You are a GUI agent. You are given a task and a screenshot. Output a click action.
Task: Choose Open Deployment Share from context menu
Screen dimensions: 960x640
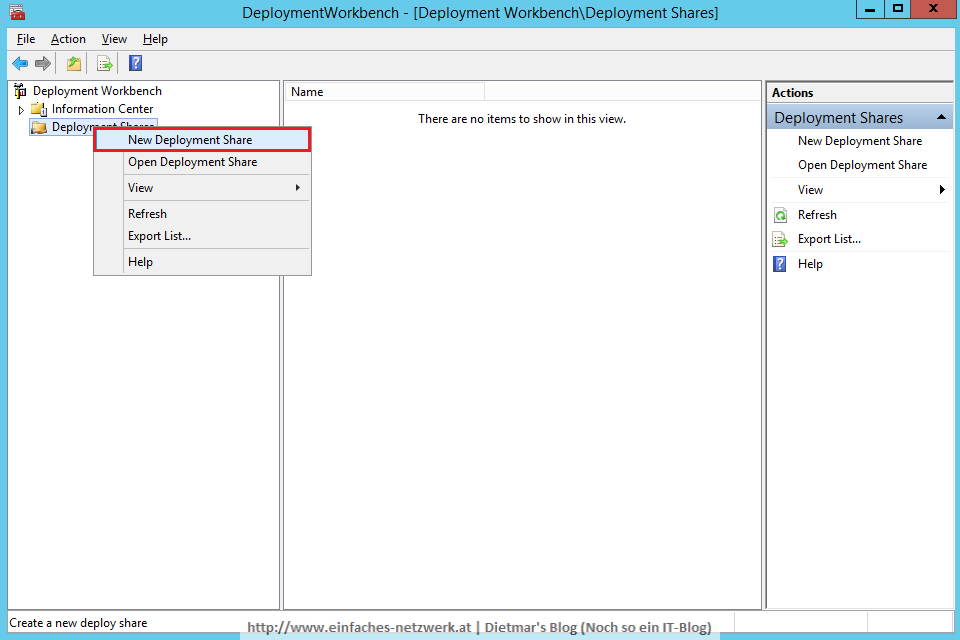click(x=202, y=162)
